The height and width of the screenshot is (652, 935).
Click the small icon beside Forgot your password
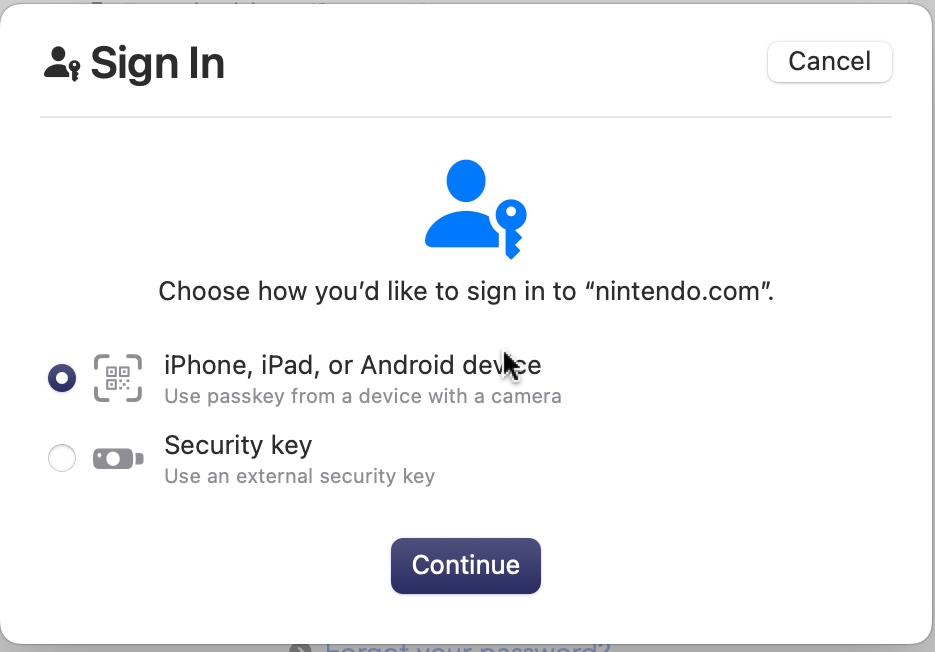click(x=296, y=647)
